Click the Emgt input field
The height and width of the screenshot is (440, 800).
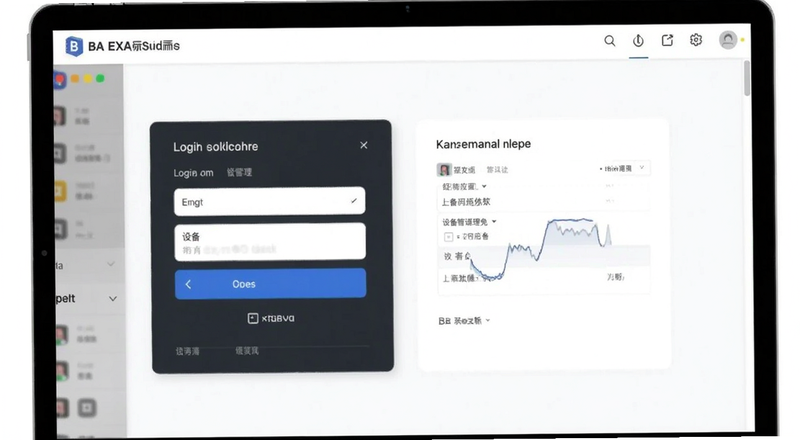[269, 201]
